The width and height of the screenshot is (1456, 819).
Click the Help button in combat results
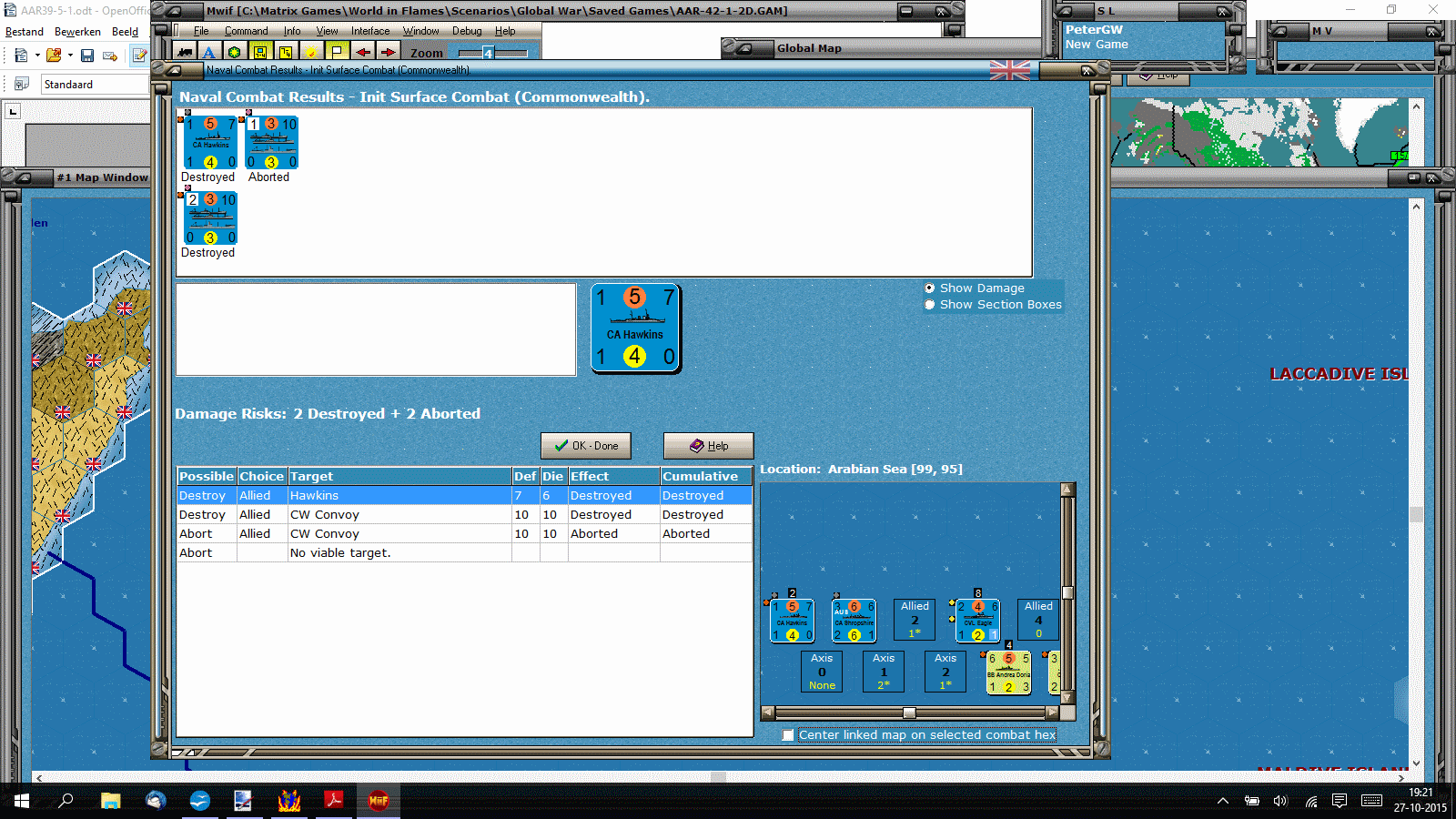click(x=709, y=446)
